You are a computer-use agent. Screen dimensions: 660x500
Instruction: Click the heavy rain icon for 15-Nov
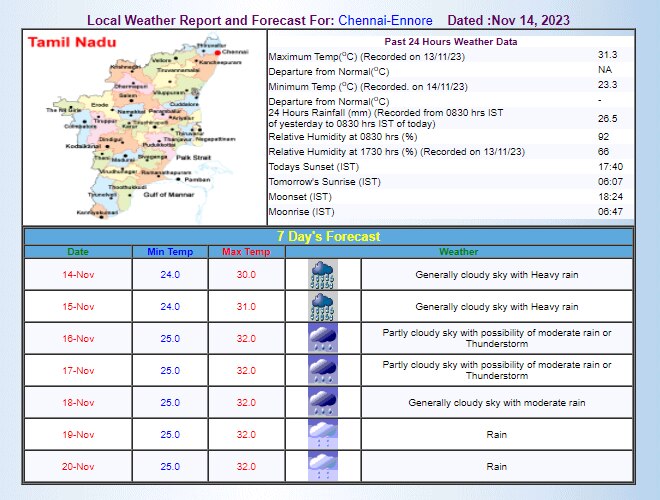click(322, 306)
